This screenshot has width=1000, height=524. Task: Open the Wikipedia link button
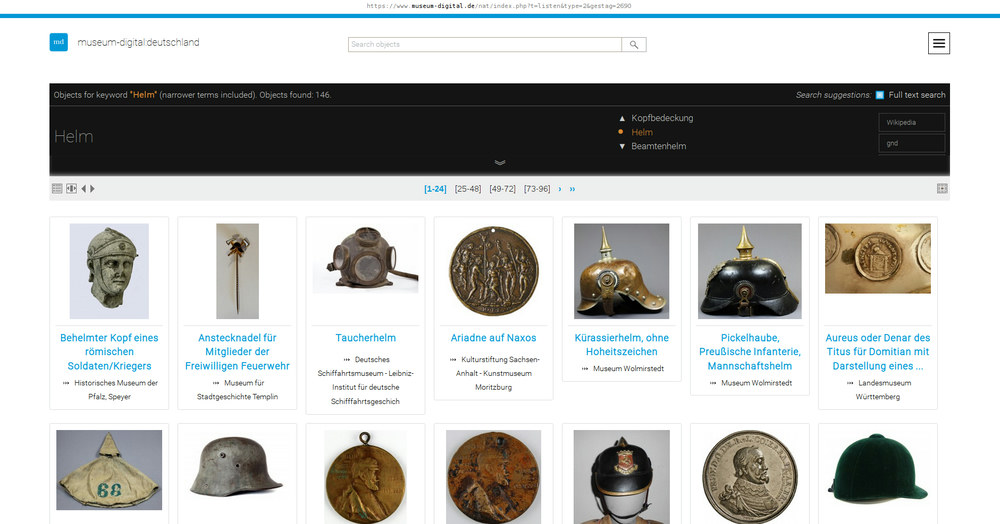[913, 123]
